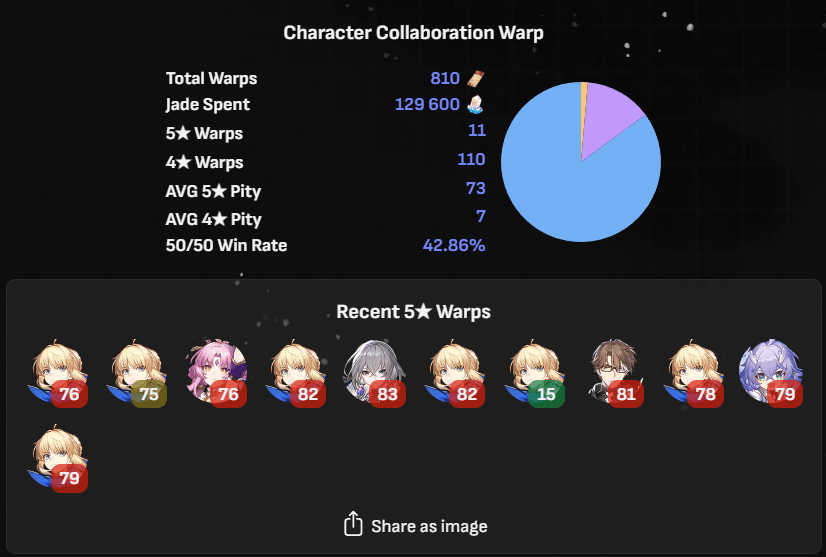Click the Share as image button
The height and width of the screenshot is (557, 826).
click(x=415, y=525)
